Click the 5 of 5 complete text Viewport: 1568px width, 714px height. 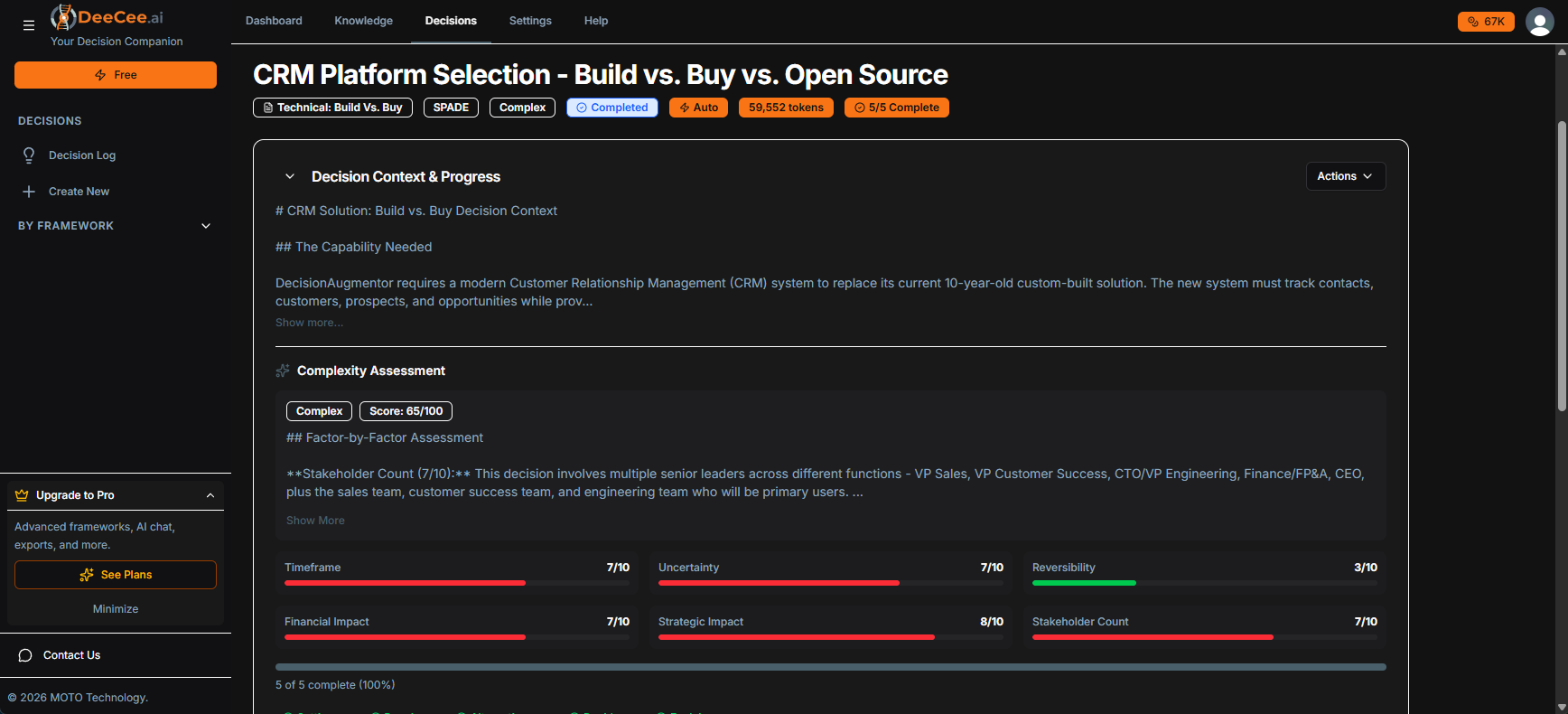[335, 685]
